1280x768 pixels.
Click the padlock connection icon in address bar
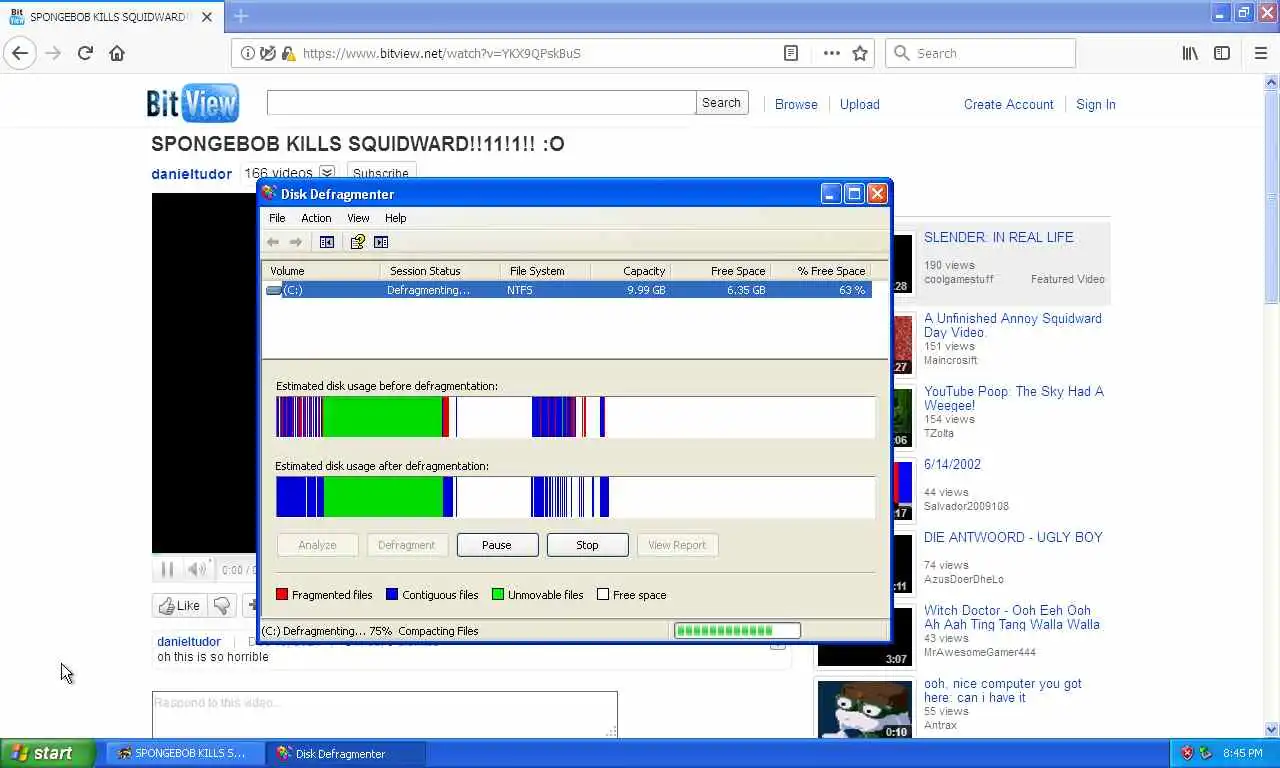(x=288, y=53)
